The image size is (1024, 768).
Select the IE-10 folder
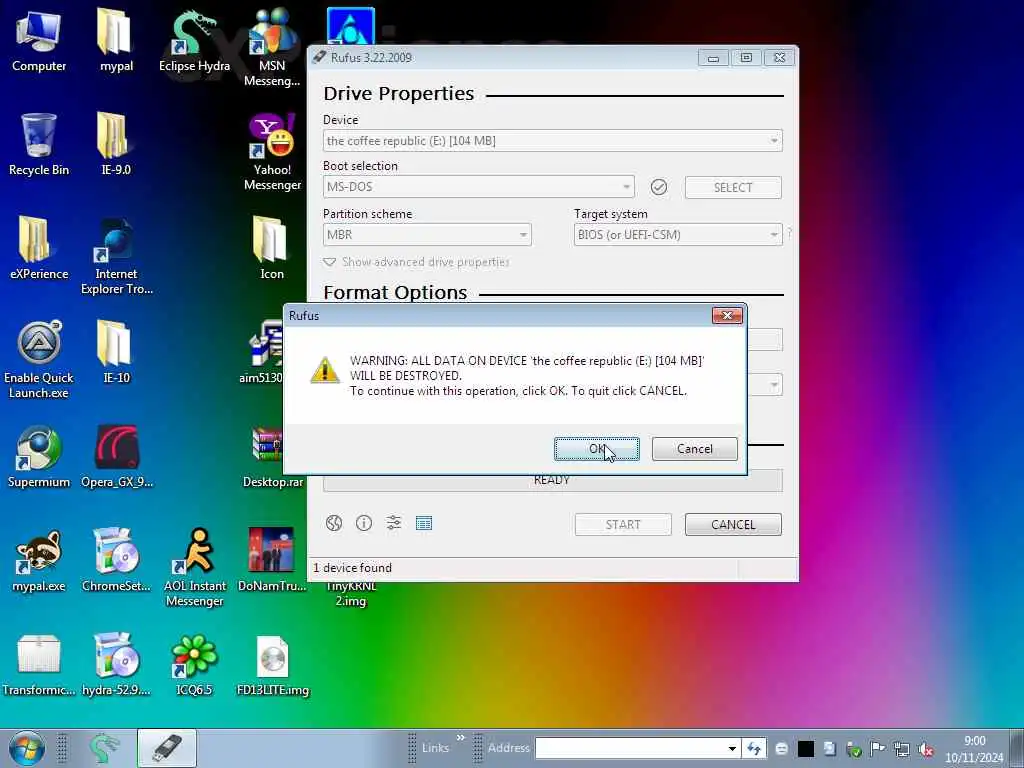point(116,352)
